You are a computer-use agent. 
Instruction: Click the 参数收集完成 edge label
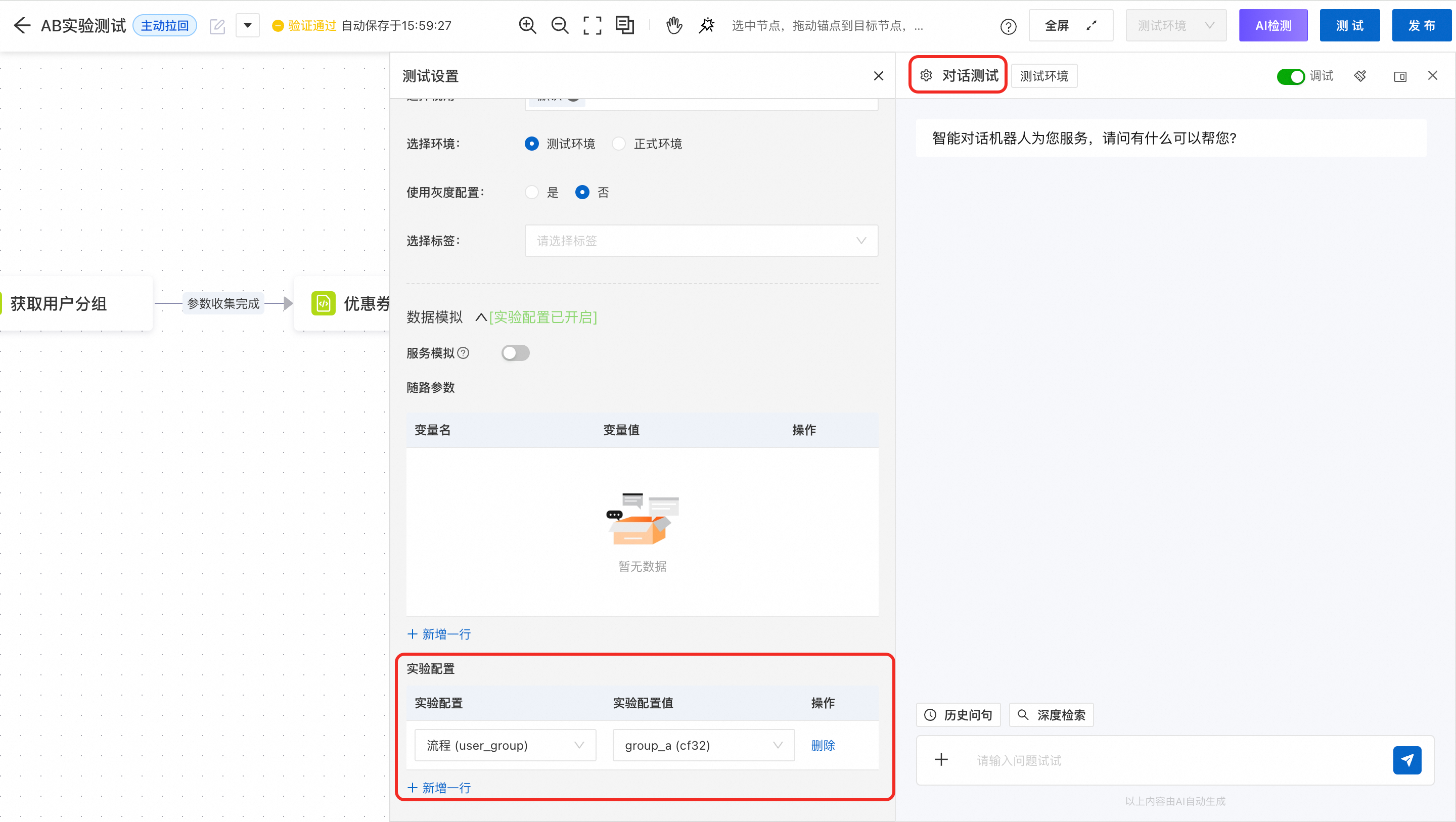point(223,304)
